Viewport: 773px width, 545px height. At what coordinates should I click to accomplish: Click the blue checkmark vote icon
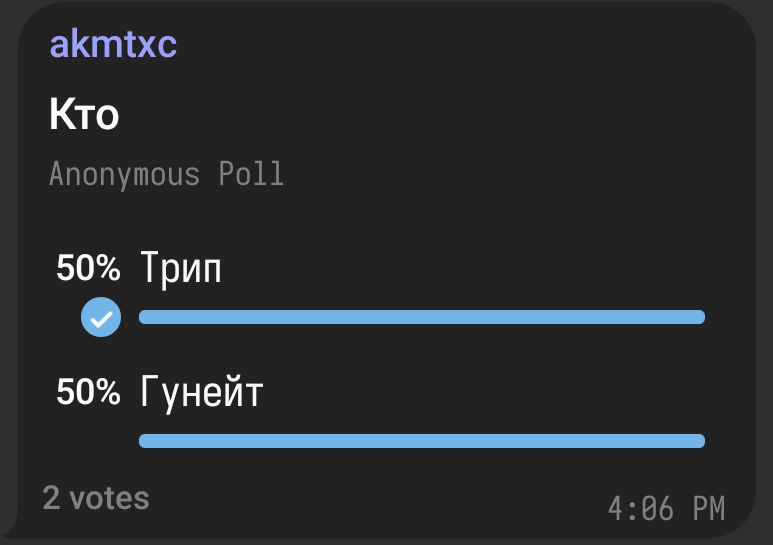101,317
